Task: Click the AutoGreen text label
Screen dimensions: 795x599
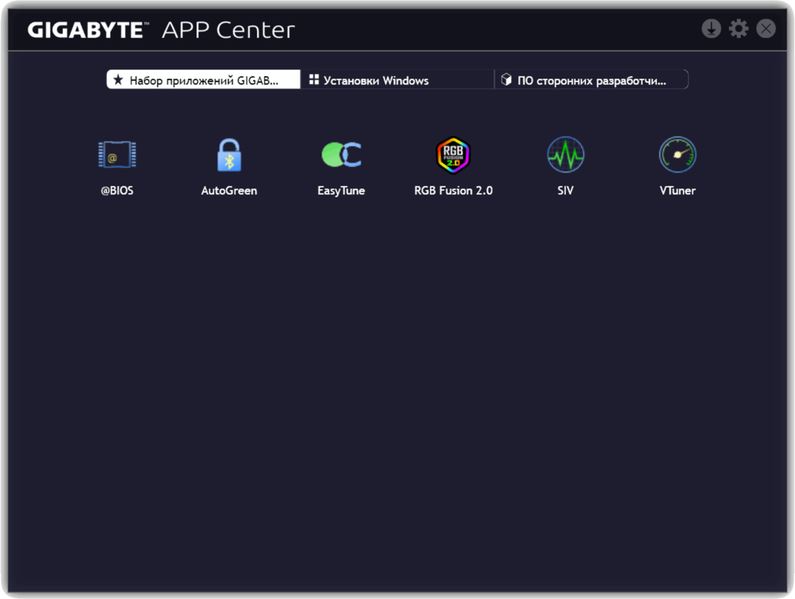Action: pos(229,190)
